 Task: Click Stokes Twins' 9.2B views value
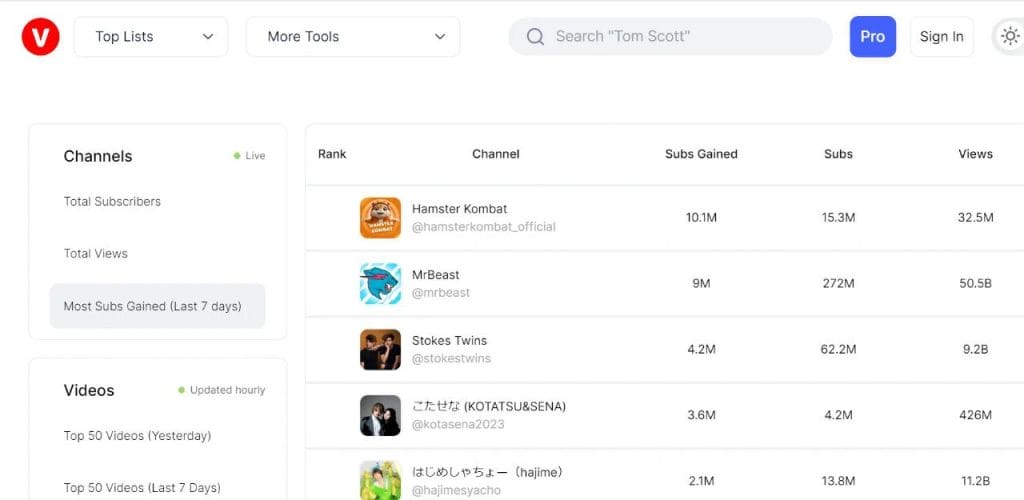[x=976, y=350]
